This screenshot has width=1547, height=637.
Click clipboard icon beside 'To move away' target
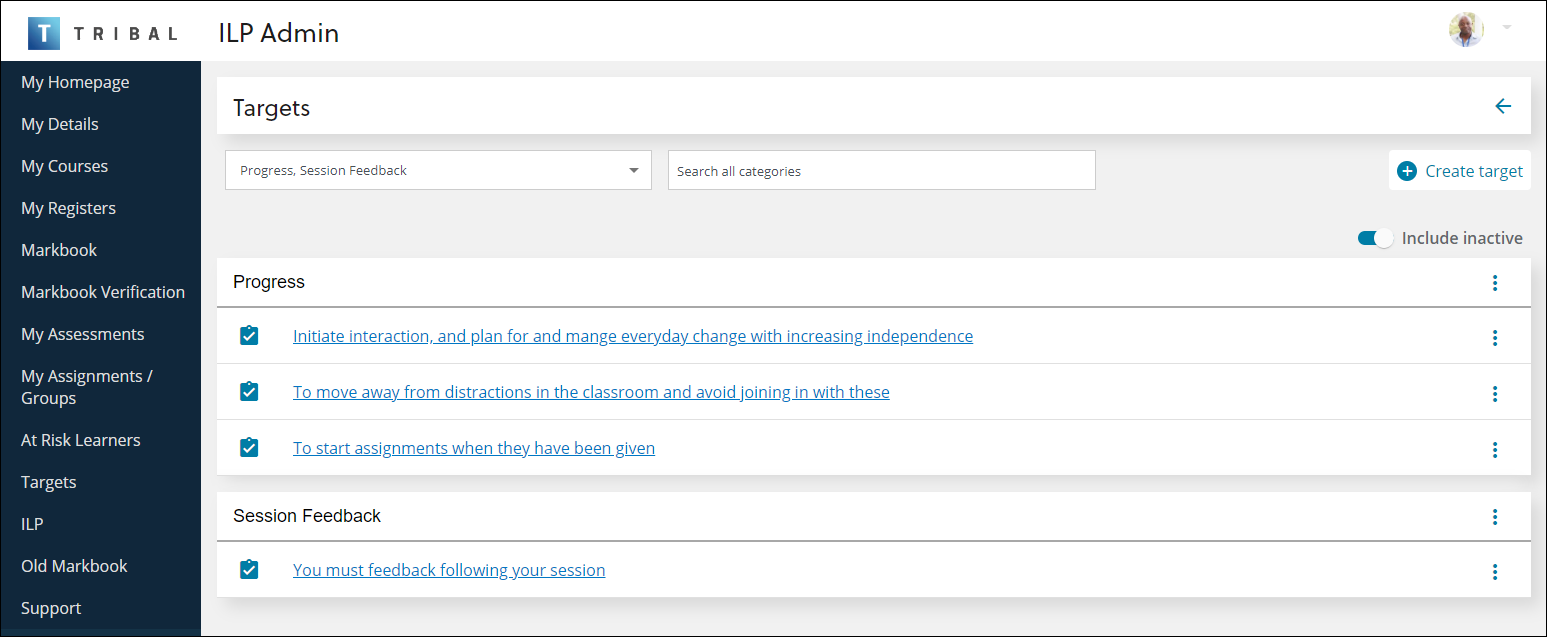pos(250,392)
